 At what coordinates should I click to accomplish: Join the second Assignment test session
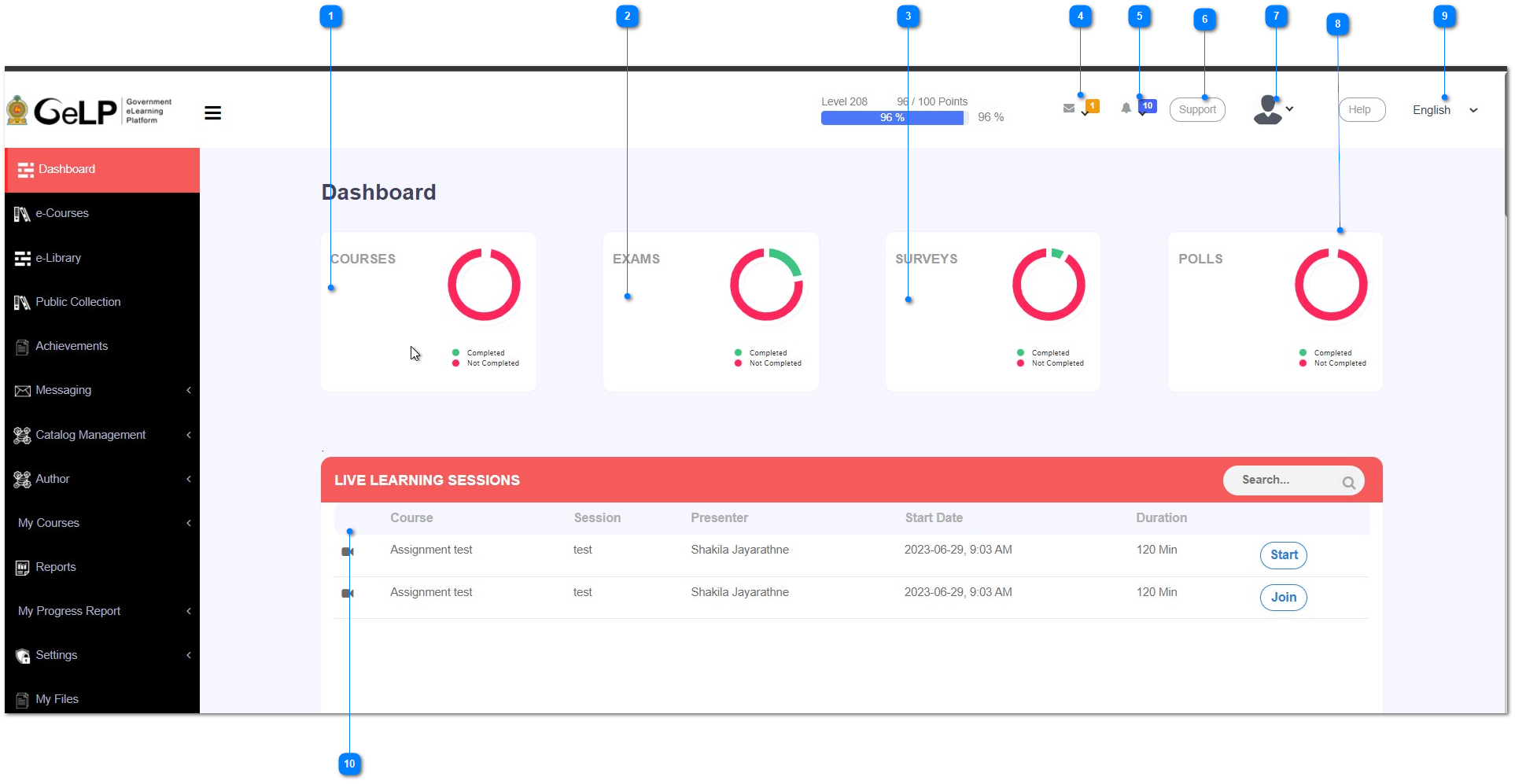pos(1284,598)
